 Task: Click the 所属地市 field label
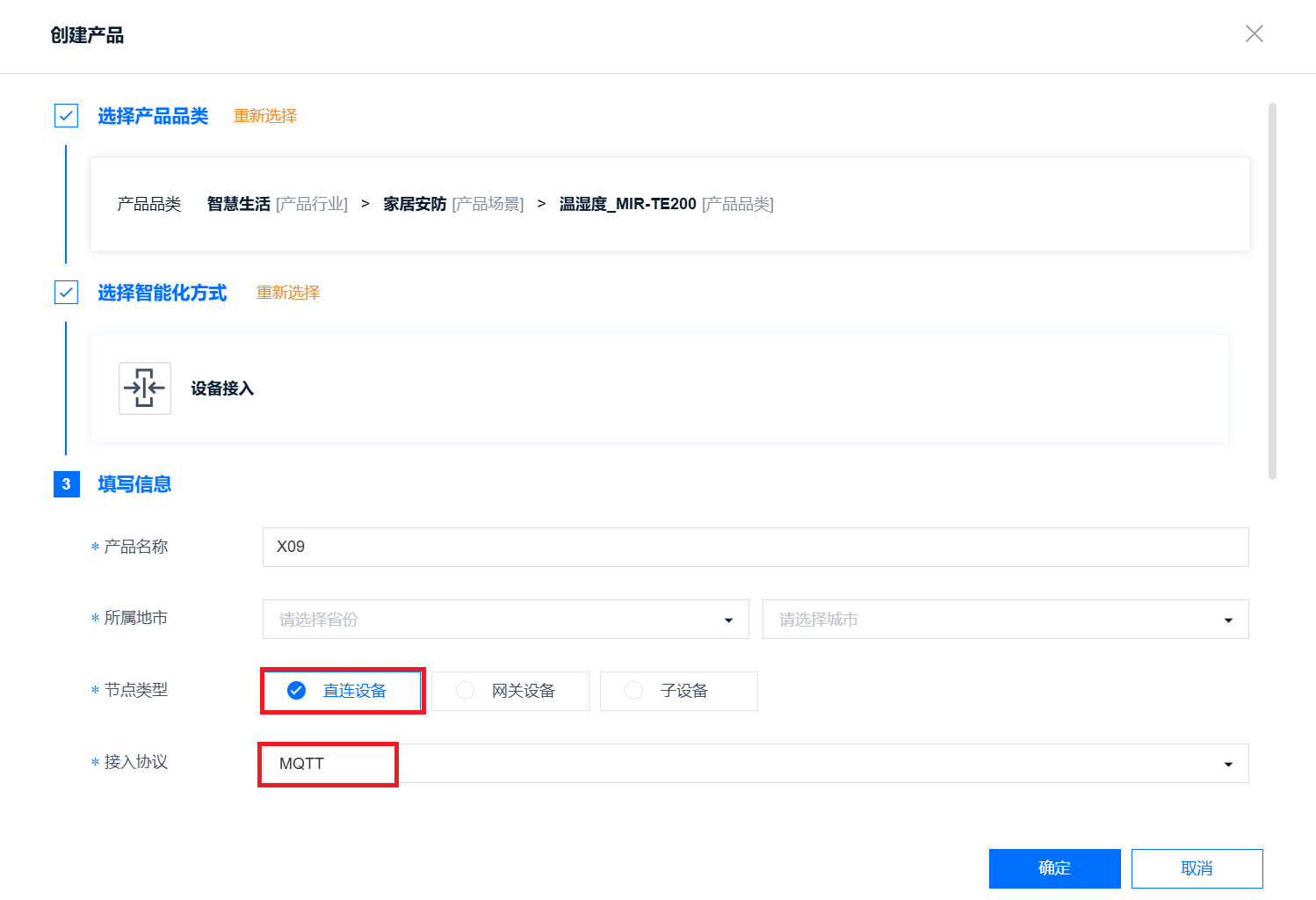(136, 618)
